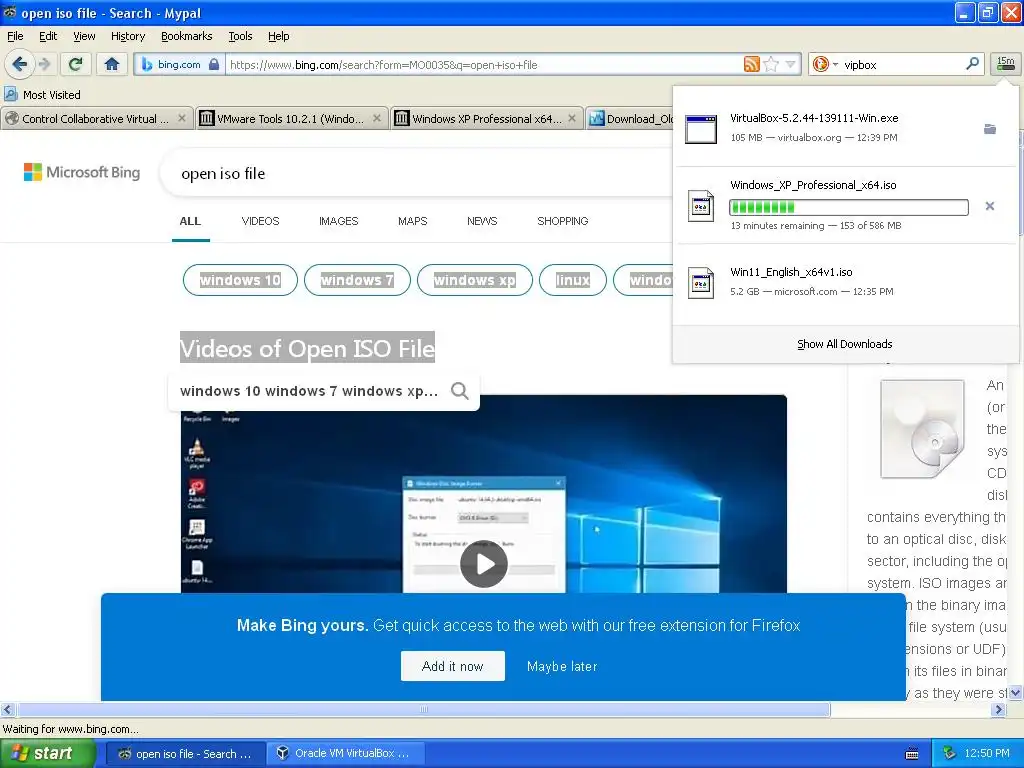Image resolution: width=1024 pixels, height=768 pixels.
Task: Select the VIDEOS results tab
Action: click(x=260, y=221)
